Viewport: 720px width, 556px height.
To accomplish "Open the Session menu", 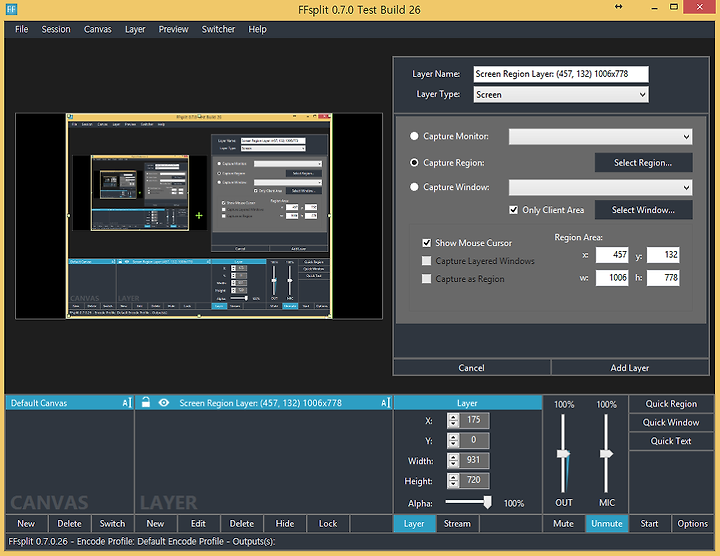I will [x=56, y=29].
